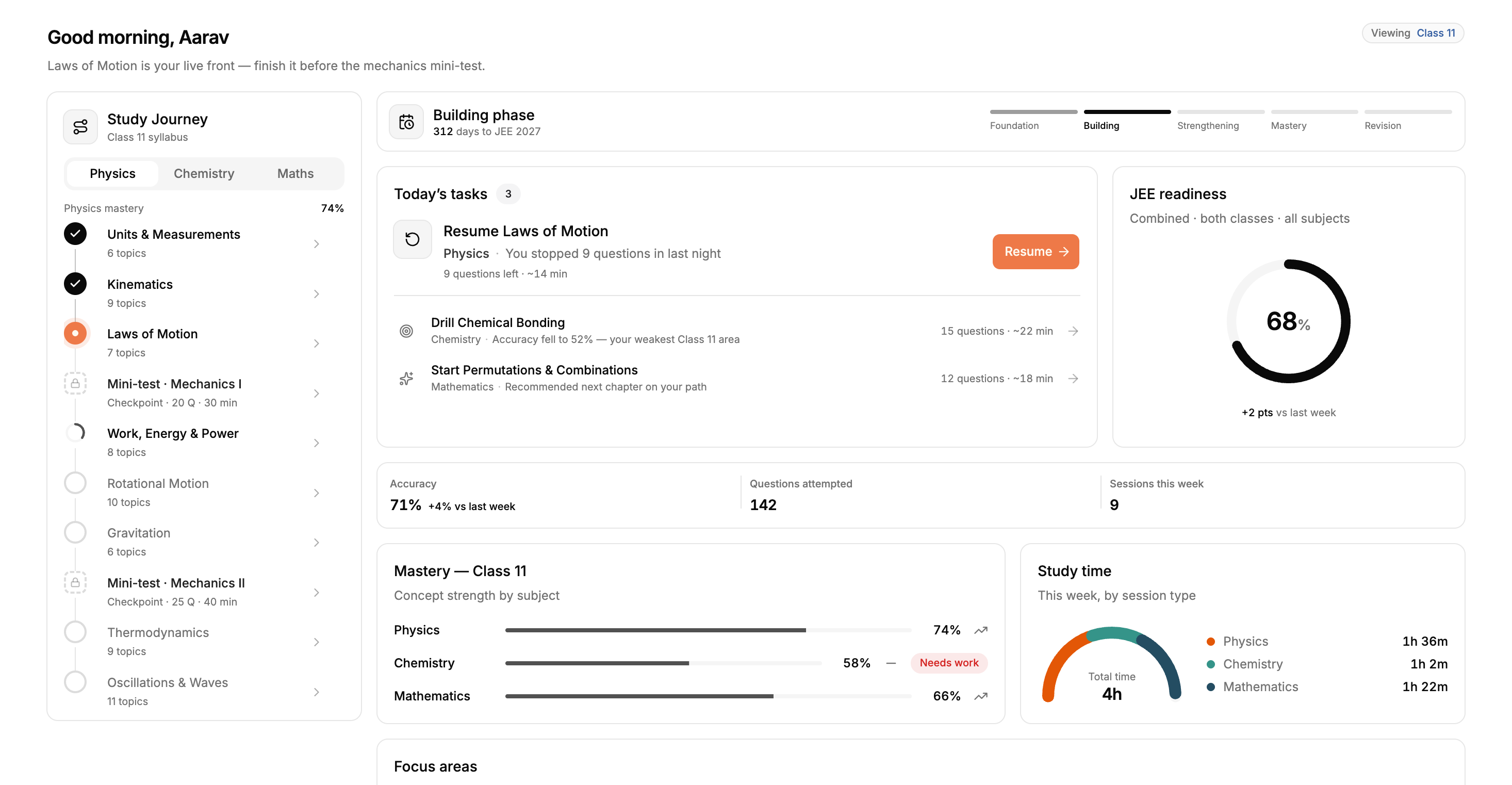Click the arrow on the Permutations & Combinations row
This screenshot has height=785, width=1512.
1073,379
